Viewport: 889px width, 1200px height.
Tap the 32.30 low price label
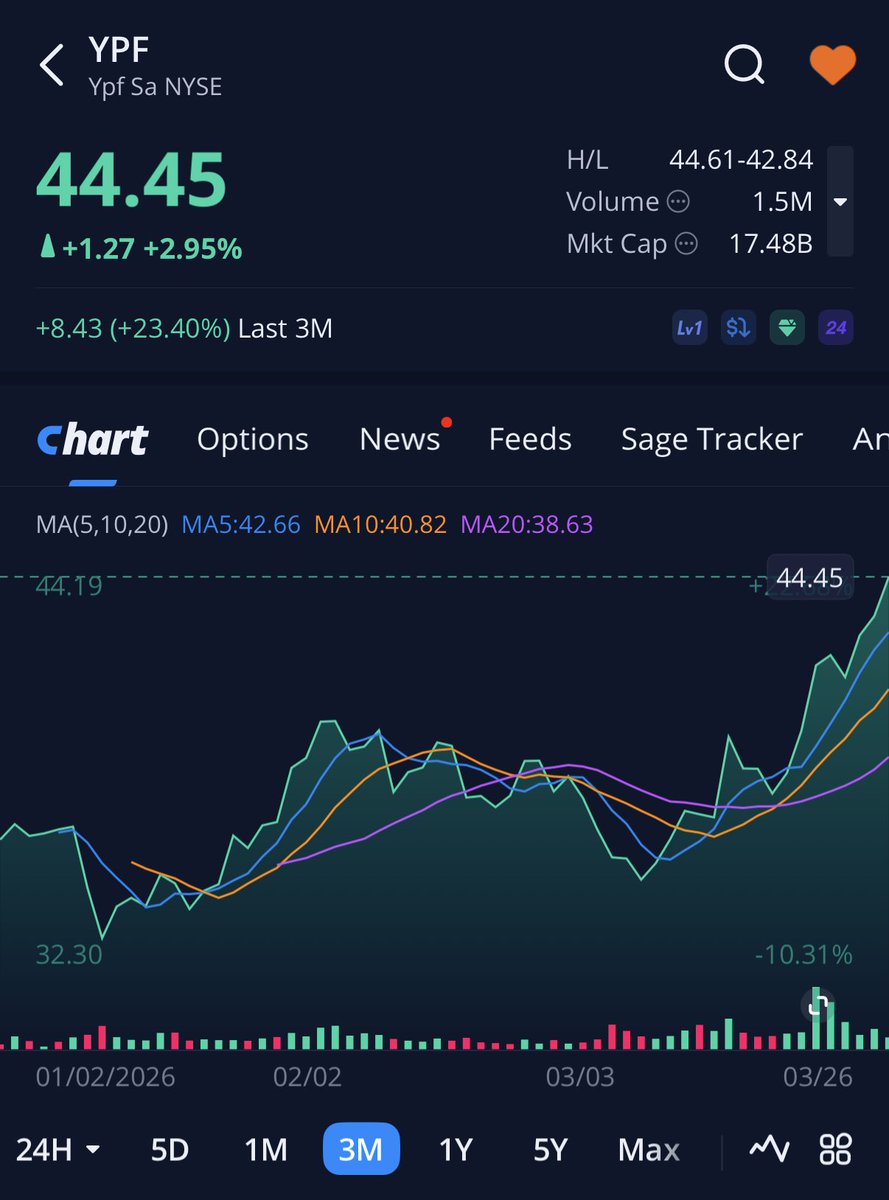pyautogui.click(x=69, y=955)
